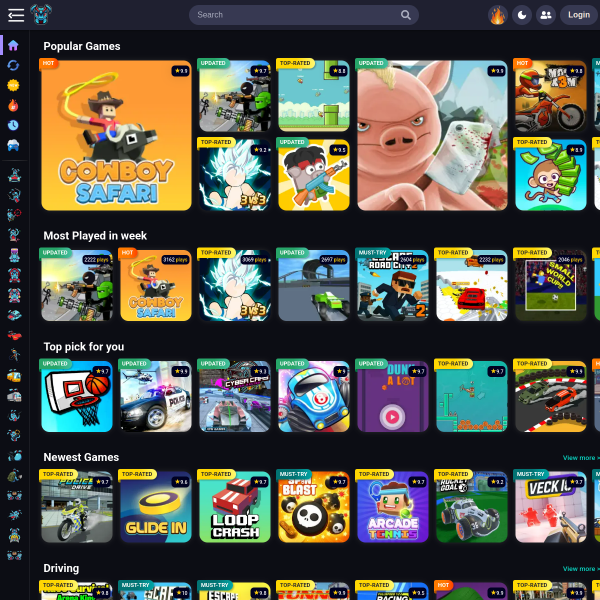The width and height of the screenshot is (600, 600).
Task: Open the blue clock icon in the sidebar
Action: [13, 125]
